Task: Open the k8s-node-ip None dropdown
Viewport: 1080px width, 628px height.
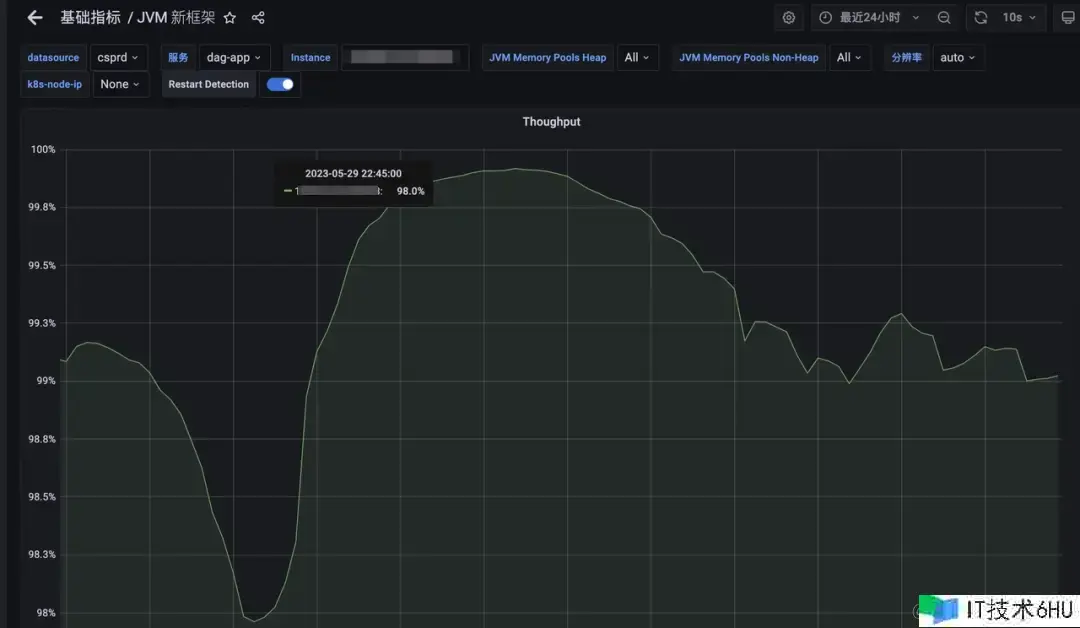Action: [x=121, y=85]
